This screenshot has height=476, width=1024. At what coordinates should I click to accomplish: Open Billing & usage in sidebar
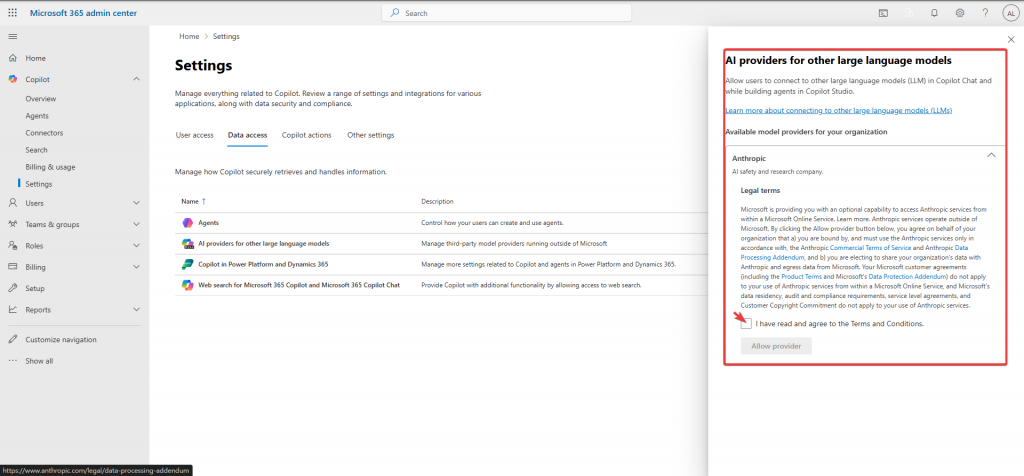click(x=50, y=167)
